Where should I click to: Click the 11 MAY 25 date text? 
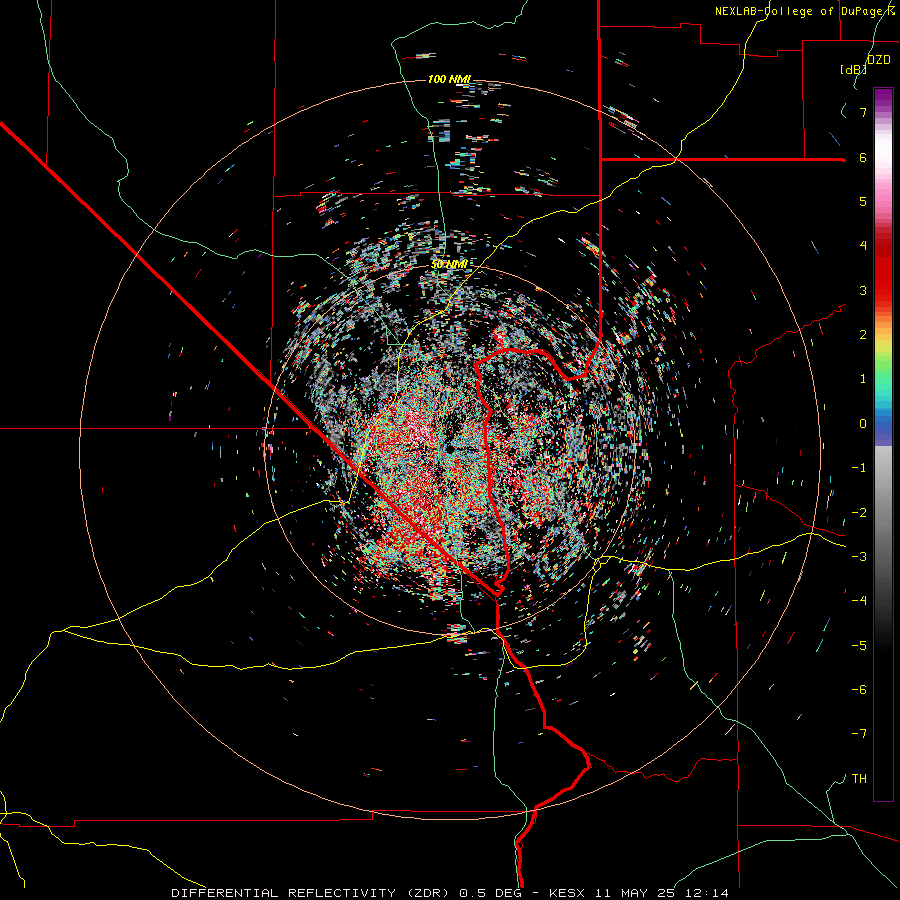pos(635,893)
